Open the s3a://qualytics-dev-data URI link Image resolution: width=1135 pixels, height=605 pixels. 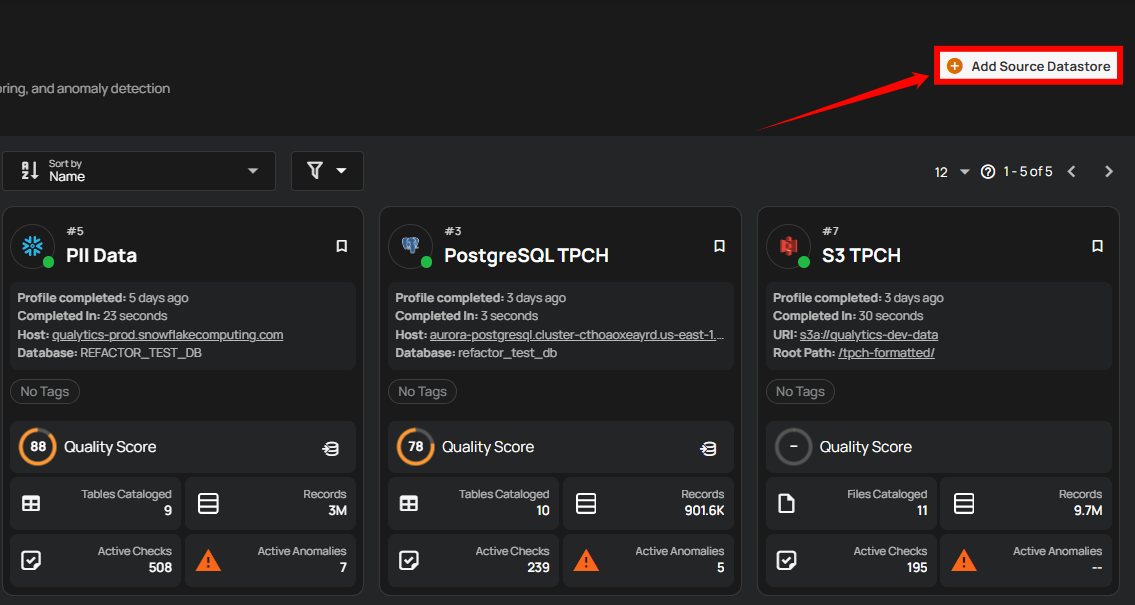pyautogui.click(x=868, y=335)
